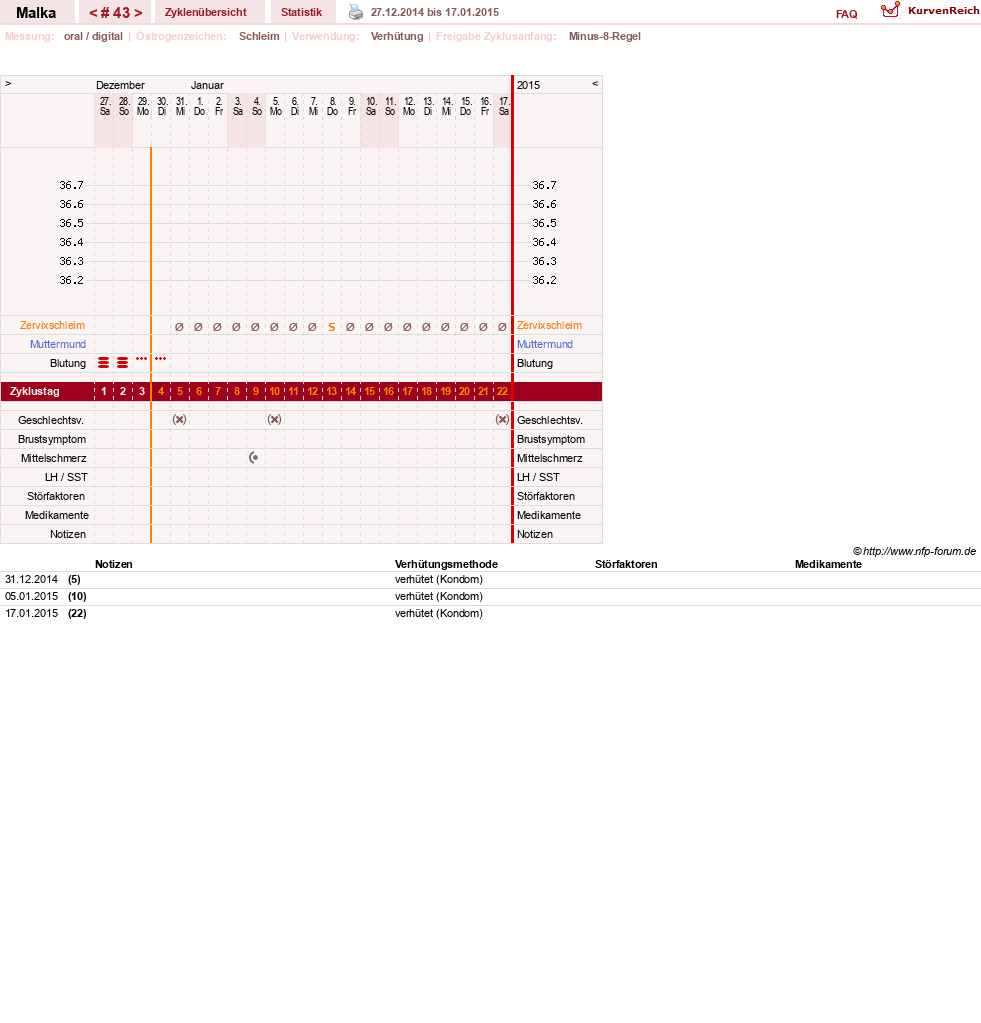Click the printer icon

pos(355,12)
